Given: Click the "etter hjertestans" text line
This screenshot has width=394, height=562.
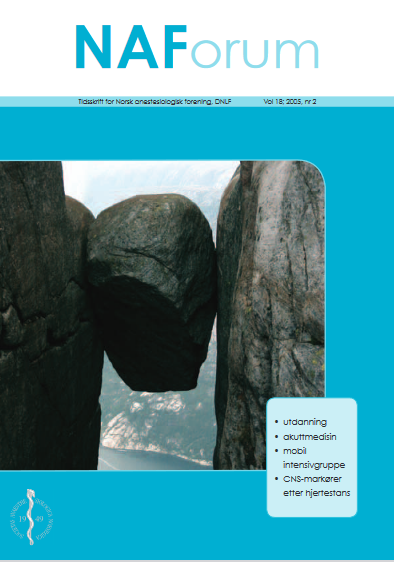Looking at the screenshot, I should coord(316,493).
